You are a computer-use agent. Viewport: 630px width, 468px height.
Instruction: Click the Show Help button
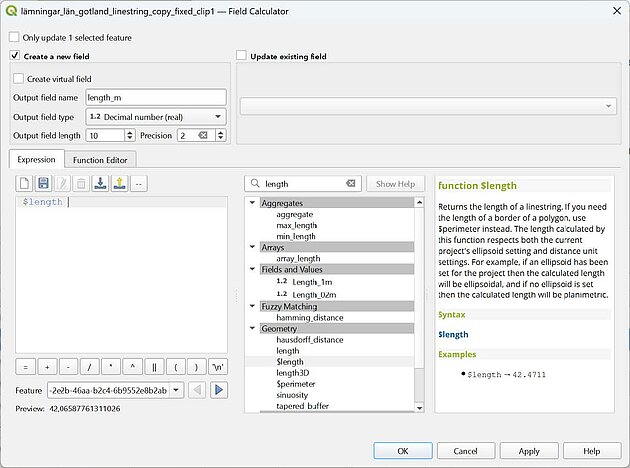[x=395, y=184]
